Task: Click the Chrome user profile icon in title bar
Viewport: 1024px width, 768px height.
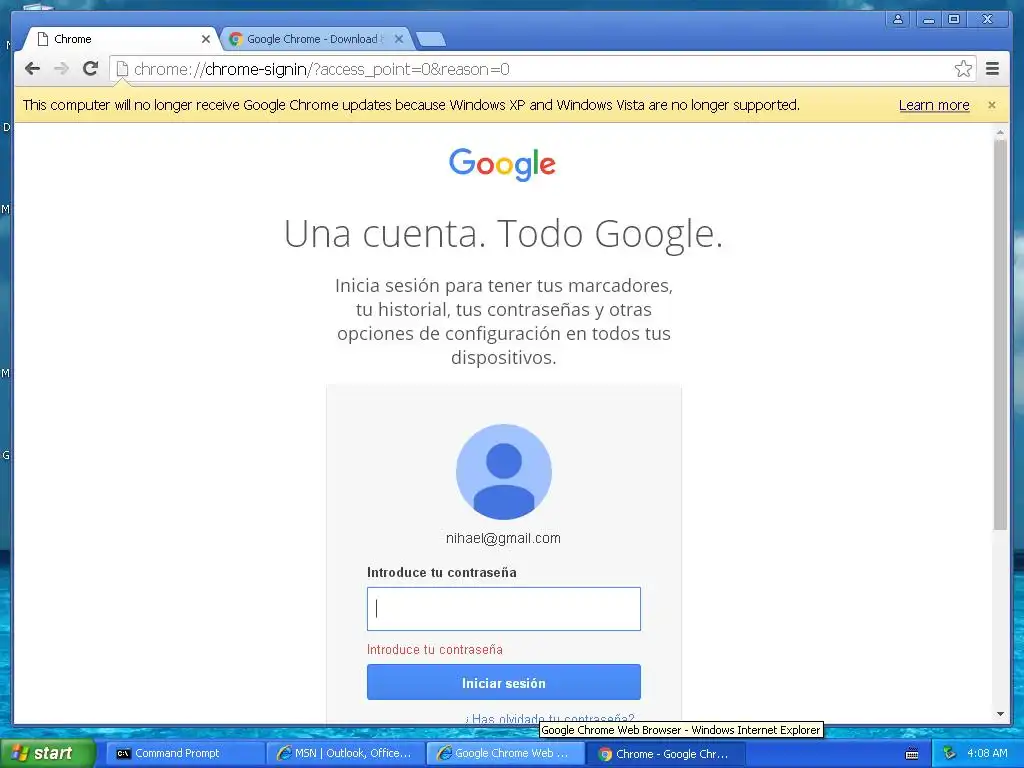Action: point(898,19)
